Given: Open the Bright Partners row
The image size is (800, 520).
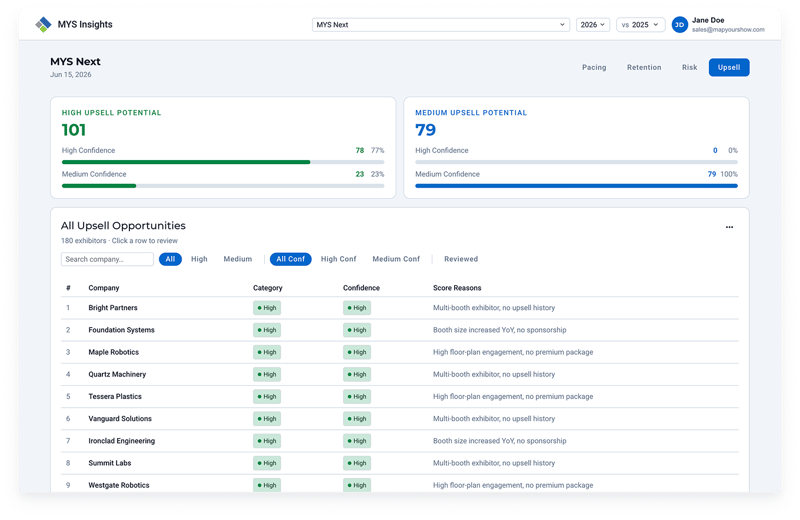Looking at the screenshot, I should [399, 308].
